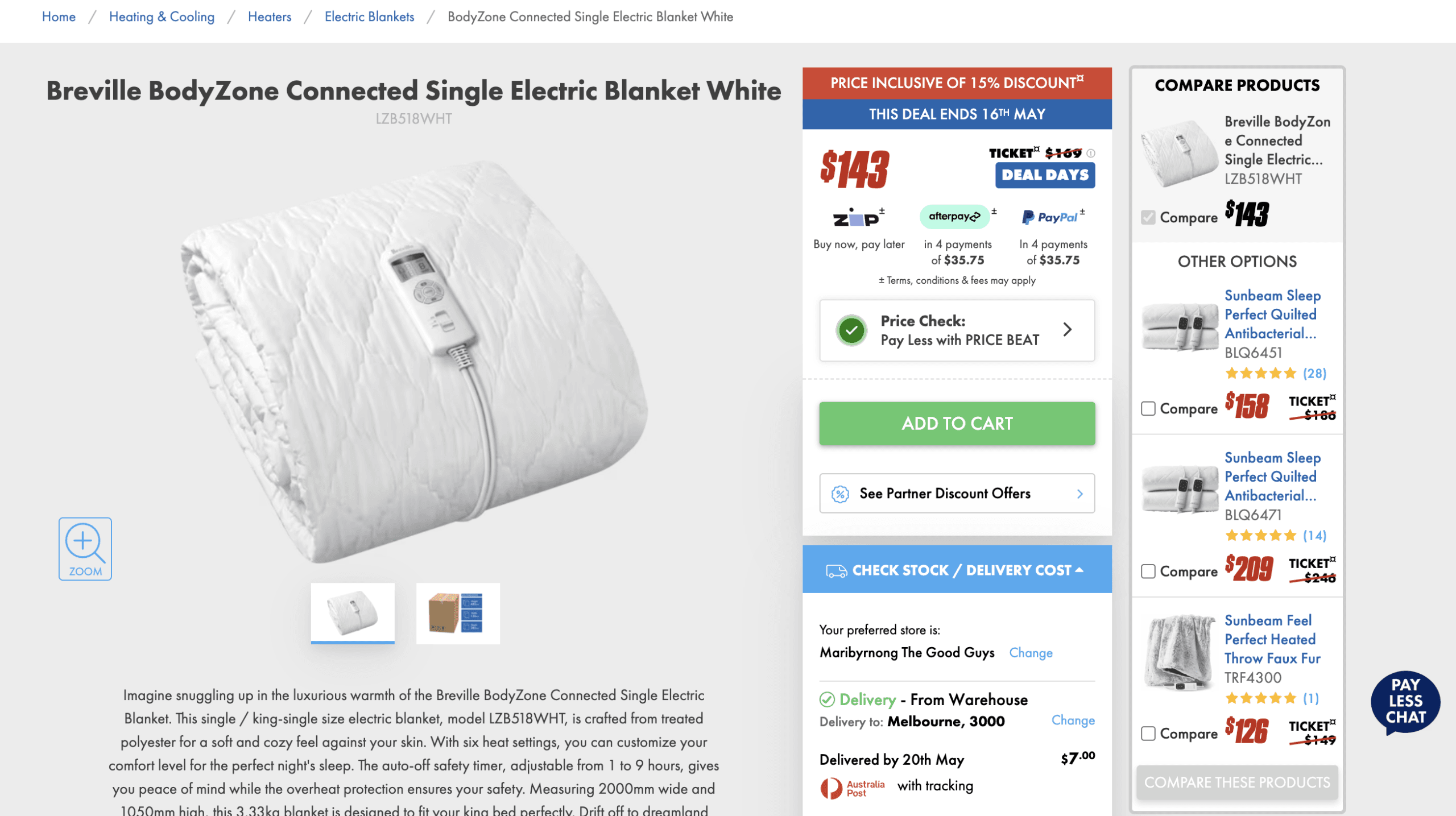
Task: Expand See Partner Discount Offers arrow
Action: coord(1079,494)
